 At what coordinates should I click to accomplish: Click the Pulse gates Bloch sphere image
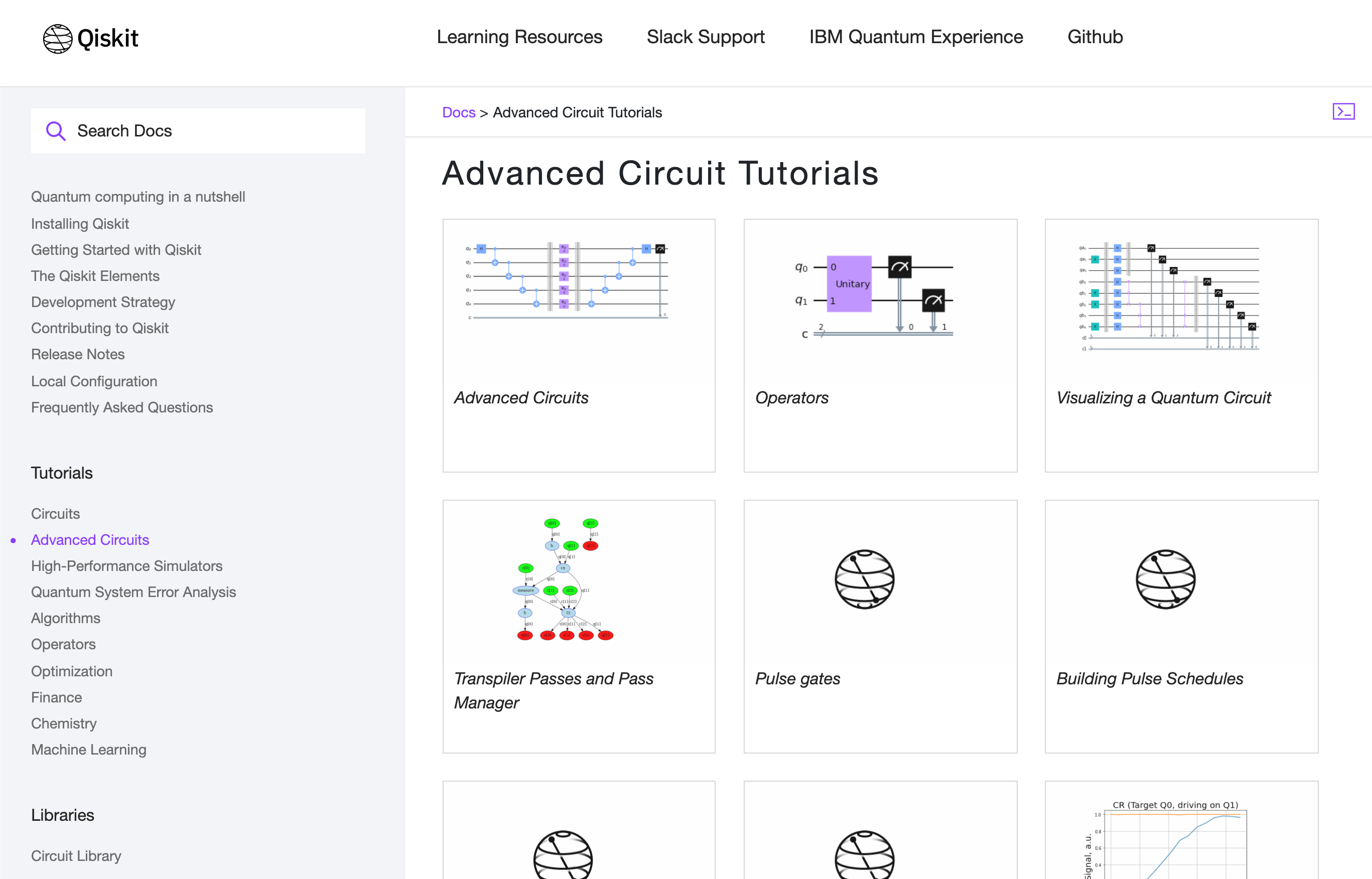(x=865, y=579)
